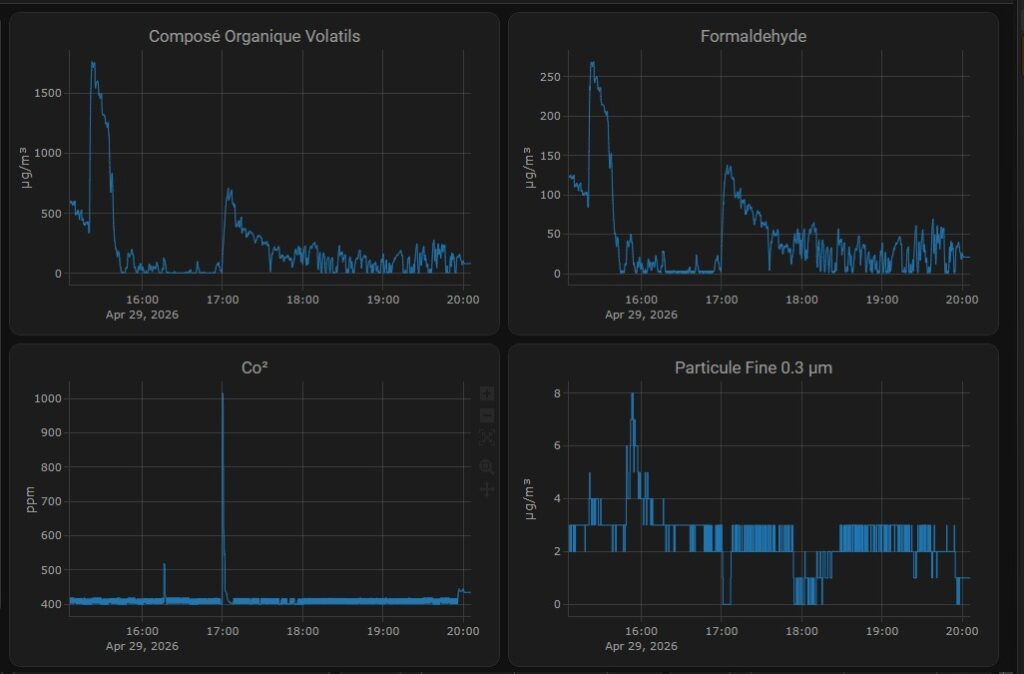Click the 250 y-axis label on Formaldehyde chart
Viewport: 1024px width, 674px height.
550,77
